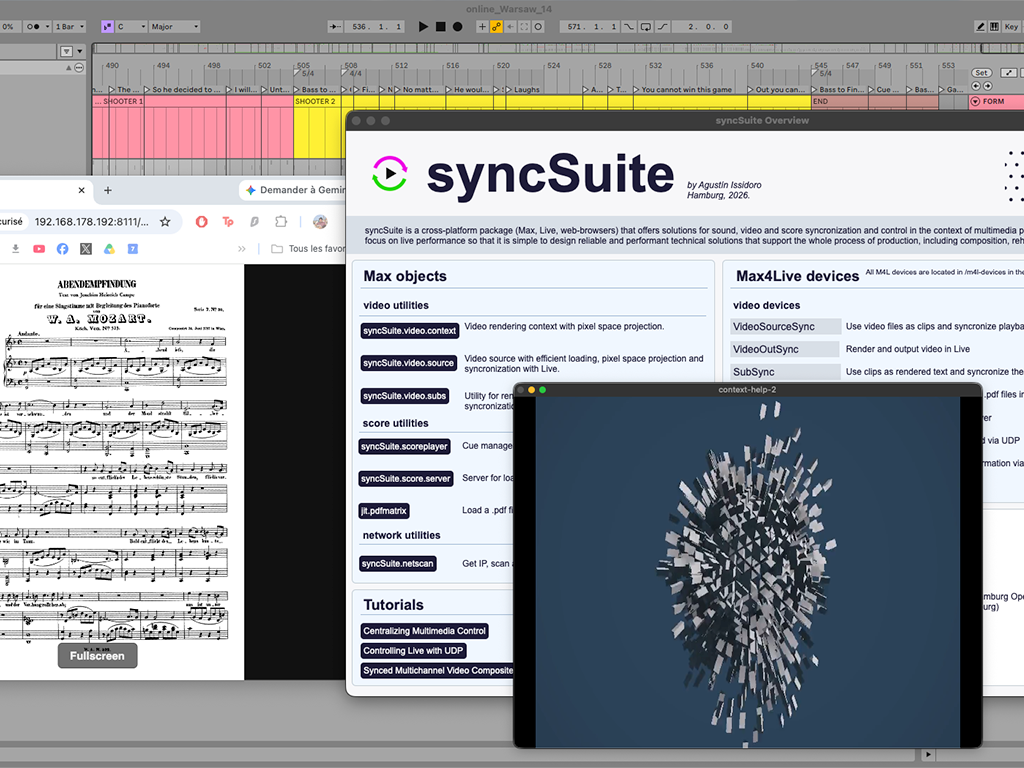Open the Tous les favoris folder

tap(308, 249)
